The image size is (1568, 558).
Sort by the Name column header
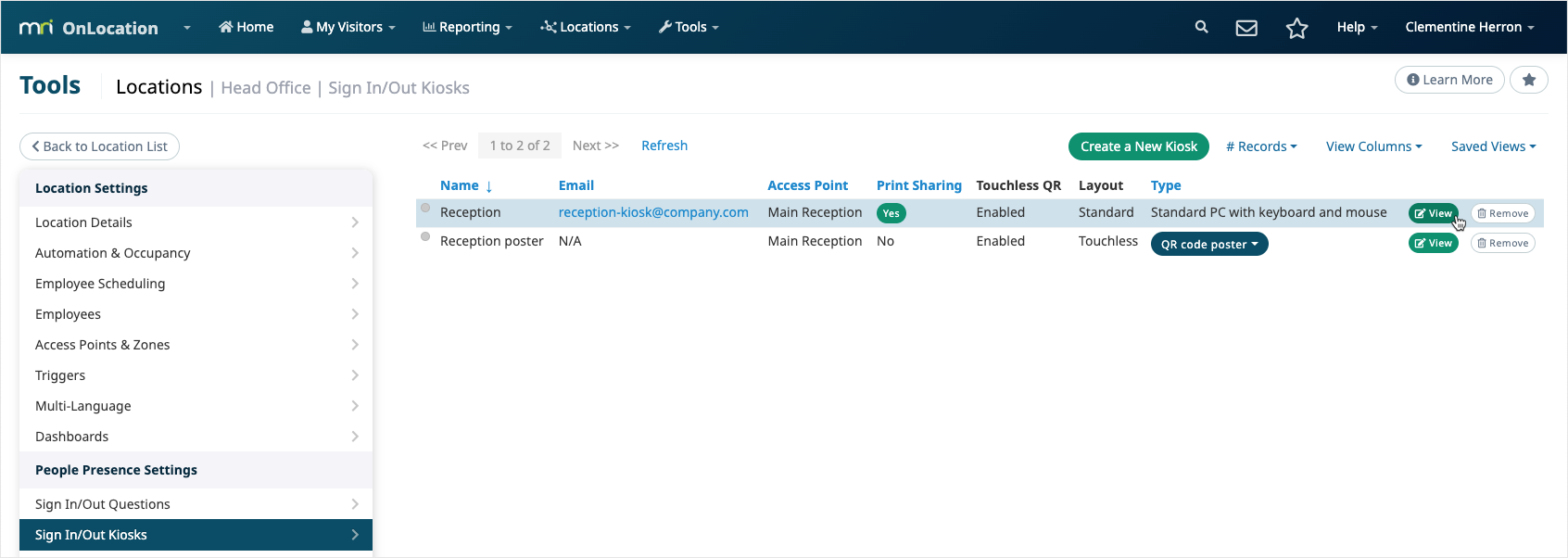click(466, 185)
